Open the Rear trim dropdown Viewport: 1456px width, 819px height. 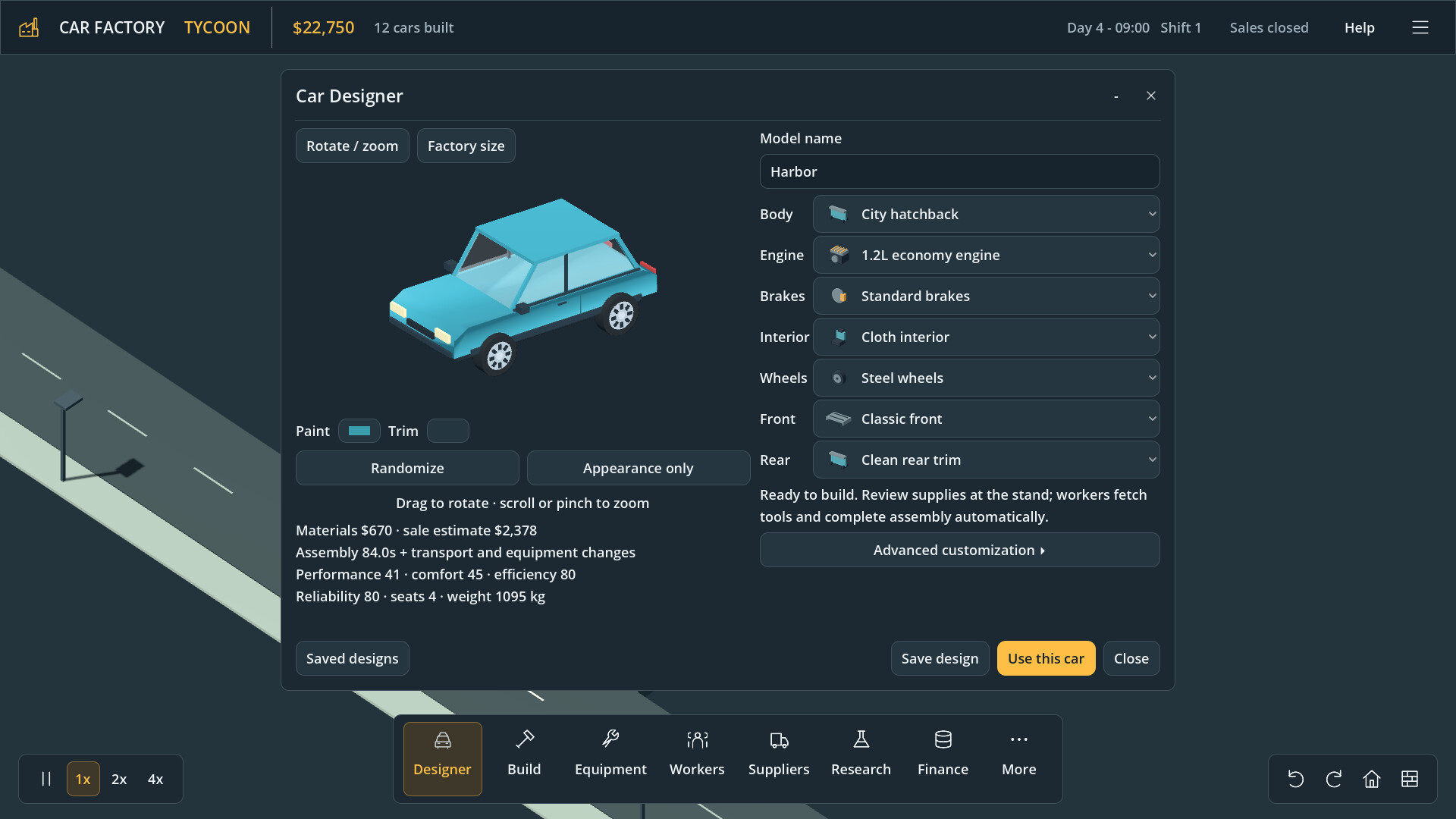(986, 460)
